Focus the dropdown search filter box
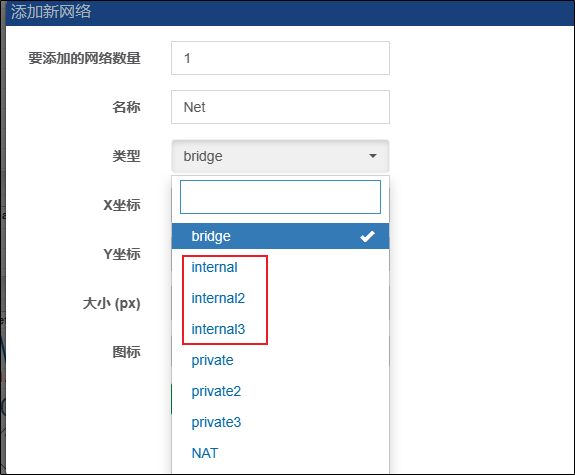 click(x=280, y=197)
